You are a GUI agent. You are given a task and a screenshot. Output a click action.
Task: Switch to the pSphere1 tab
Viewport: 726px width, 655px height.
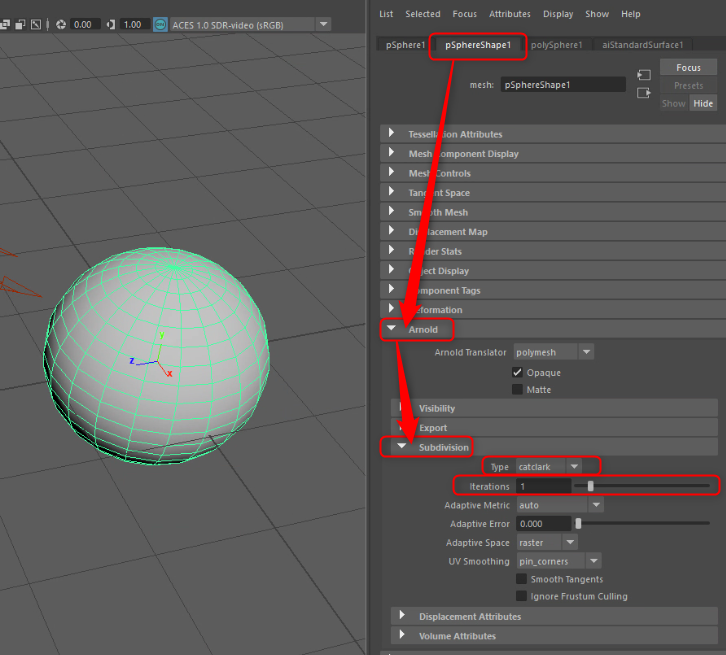tap(405, 45)
